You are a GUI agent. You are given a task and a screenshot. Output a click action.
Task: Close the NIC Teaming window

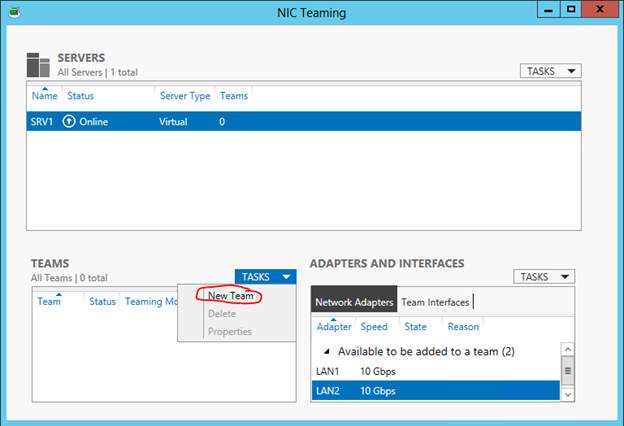(600, 9)
